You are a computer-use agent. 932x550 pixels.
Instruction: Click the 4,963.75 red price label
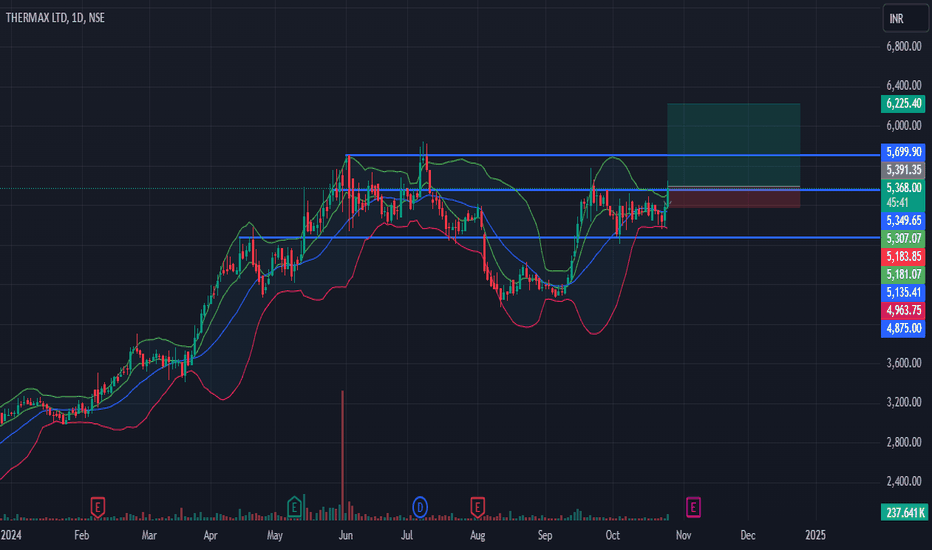(x=903, y=310)
